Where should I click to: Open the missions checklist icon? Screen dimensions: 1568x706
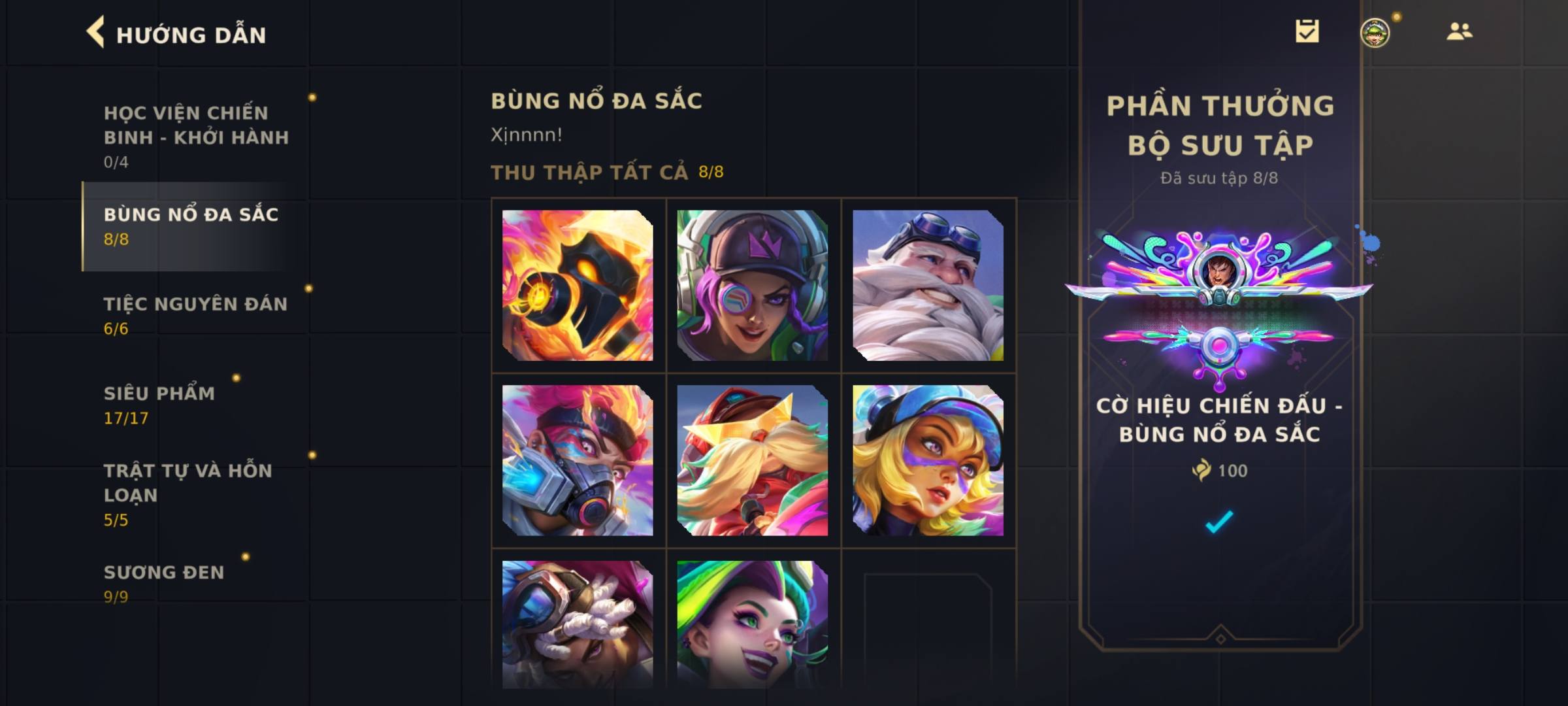tap(1307, 31)
